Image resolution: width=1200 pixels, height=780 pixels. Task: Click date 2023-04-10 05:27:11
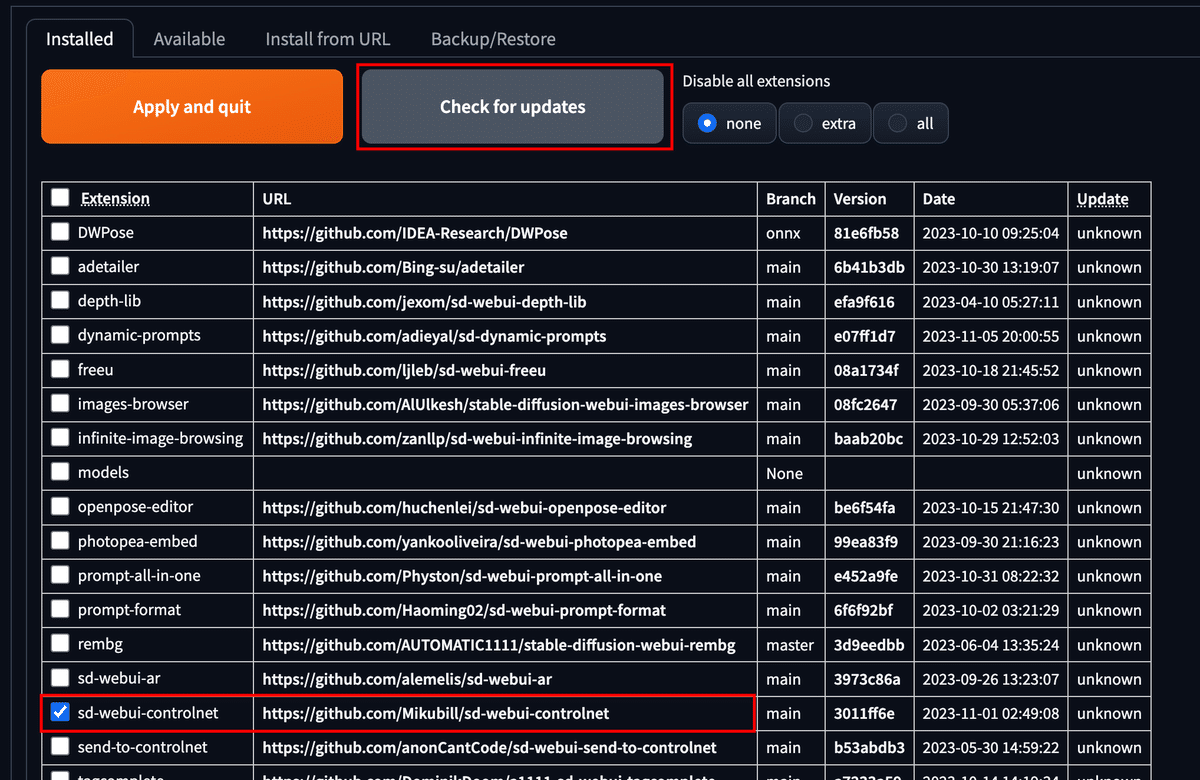[x=991, y=302]
